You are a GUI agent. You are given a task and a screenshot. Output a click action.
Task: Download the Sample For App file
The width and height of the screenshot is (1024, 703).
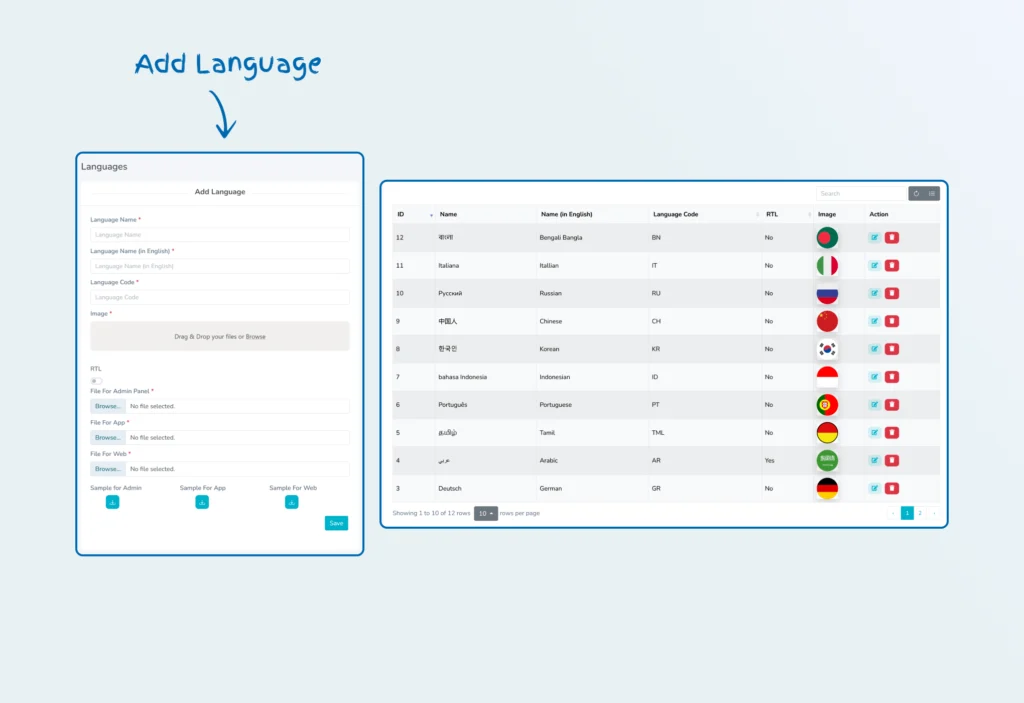pos(202,502)
